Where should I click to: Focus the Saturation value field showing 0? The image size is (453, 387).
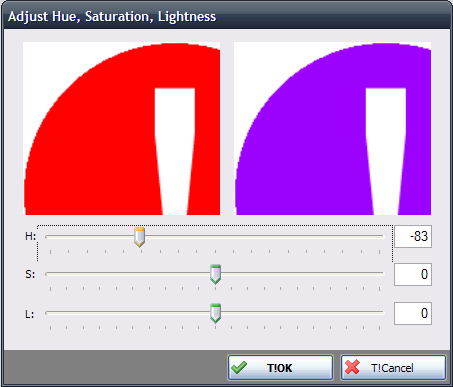click(x=413, y=274)
